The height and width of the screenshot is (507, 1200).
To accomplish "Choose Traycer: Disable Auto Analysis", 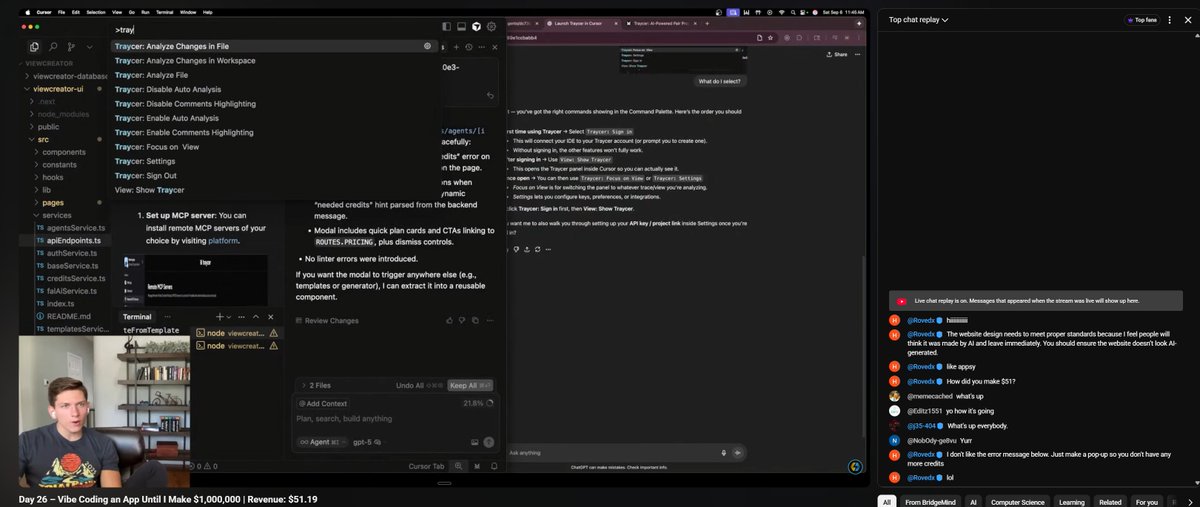I will pyautogui.click(x=274, y=89).
